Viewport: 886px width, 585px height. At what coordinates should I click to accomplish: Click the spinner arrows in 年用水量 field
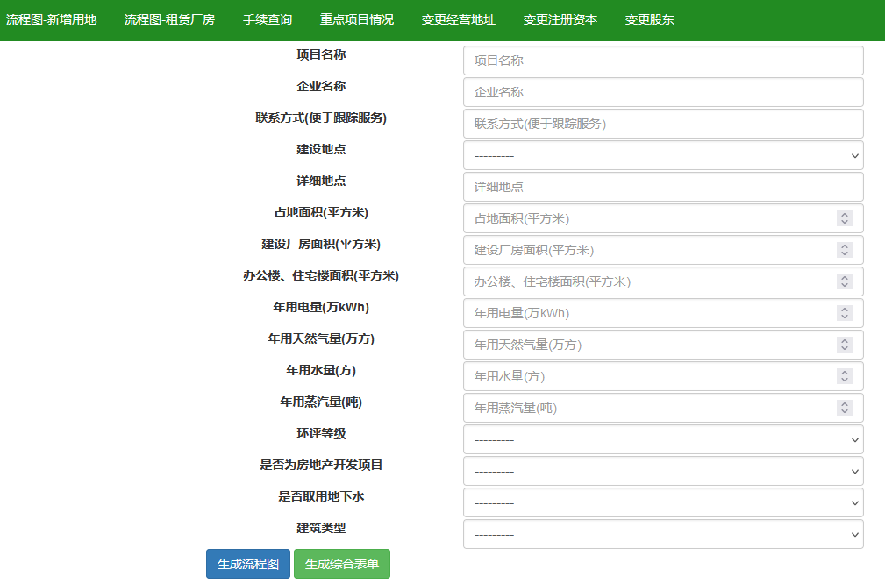pyautogui.click(x=844, y=376)
